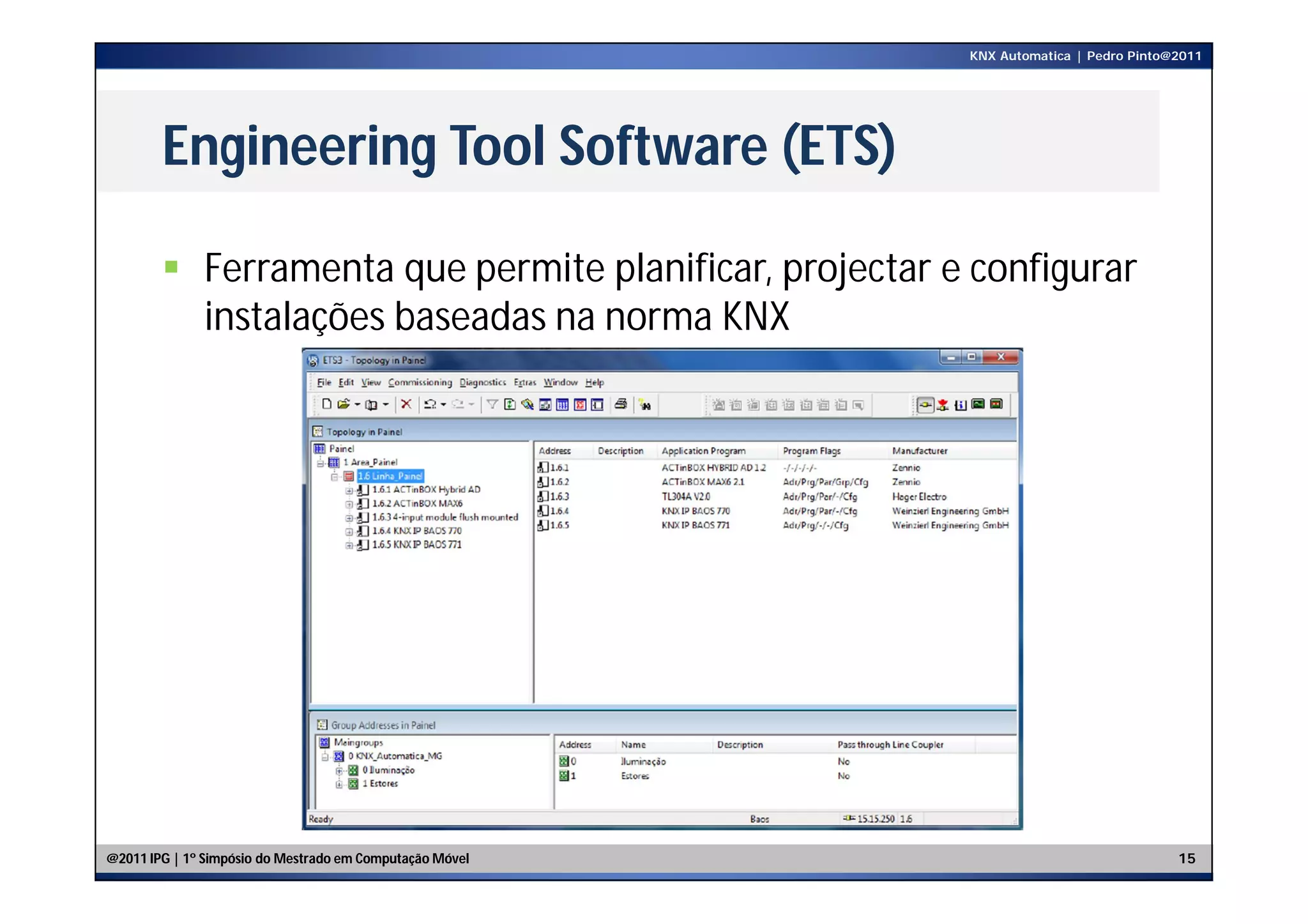Image resolution: width=1308 pixels, height=924 pixels.
Task: Sort by Program Flags column header
Action: click(812, 451)
